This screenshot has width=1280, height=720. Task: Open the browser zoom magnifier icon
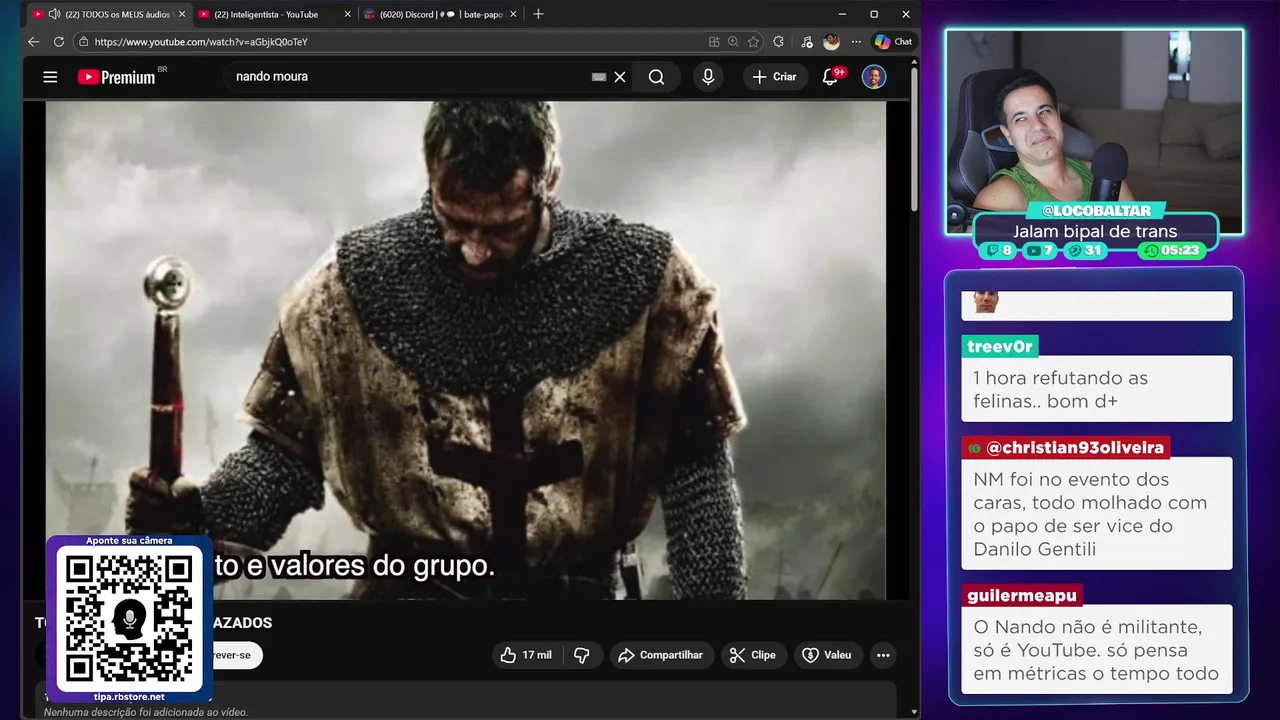(733, 42)
